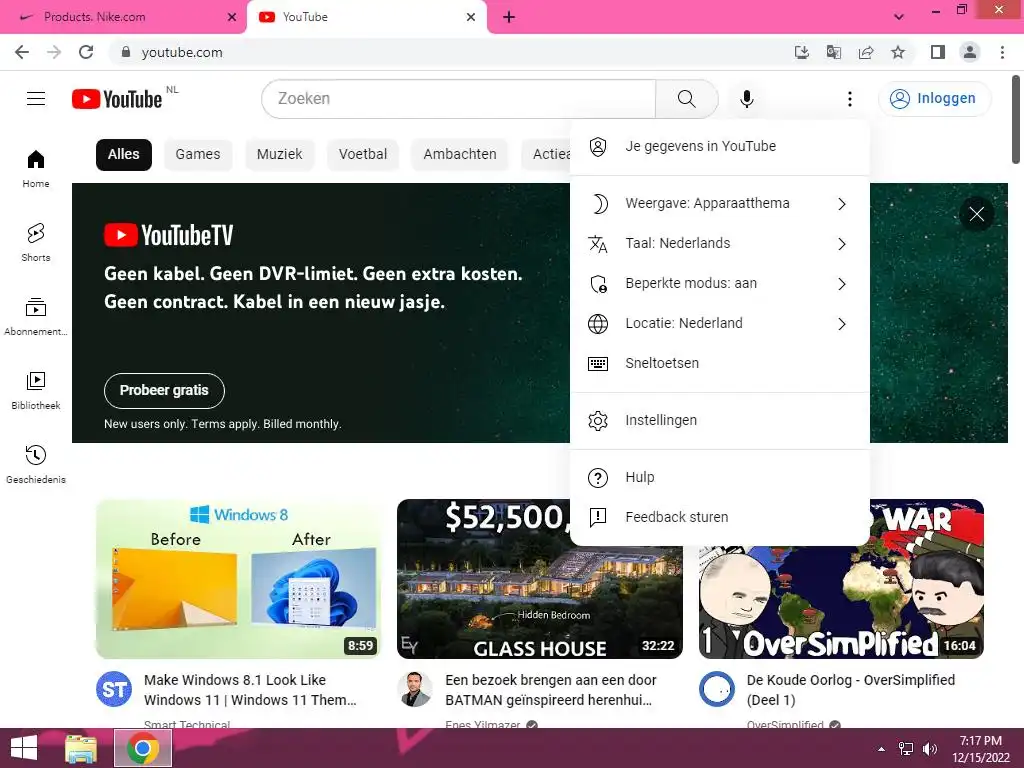Image resolution: width=1024 pixels, height=768 pixels.
Task: Expand Weergave: Apparaatthema submenu
Action: 720,204
